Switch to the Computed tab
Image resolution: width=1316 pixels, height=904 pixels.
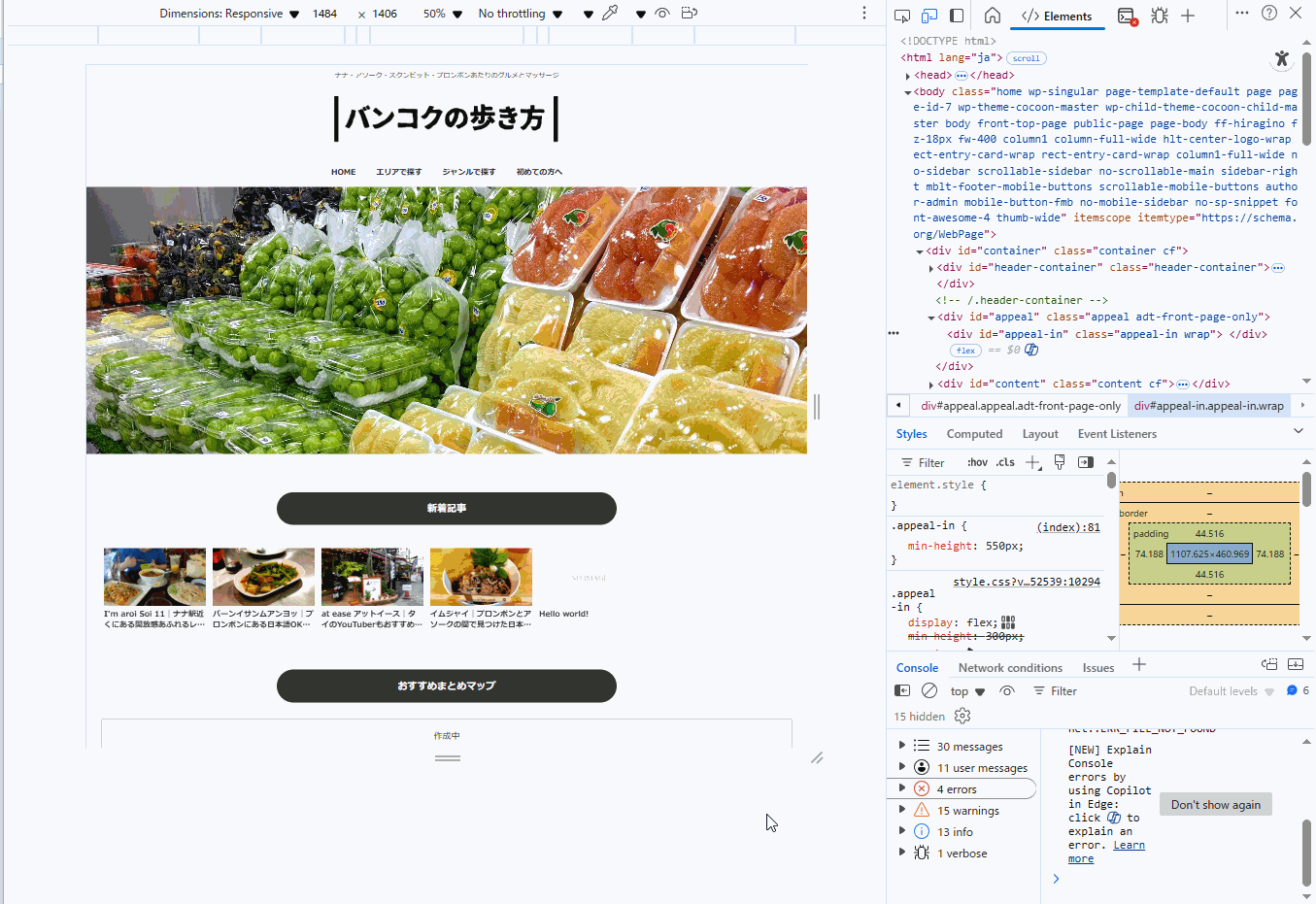click(x=974, y=434)
